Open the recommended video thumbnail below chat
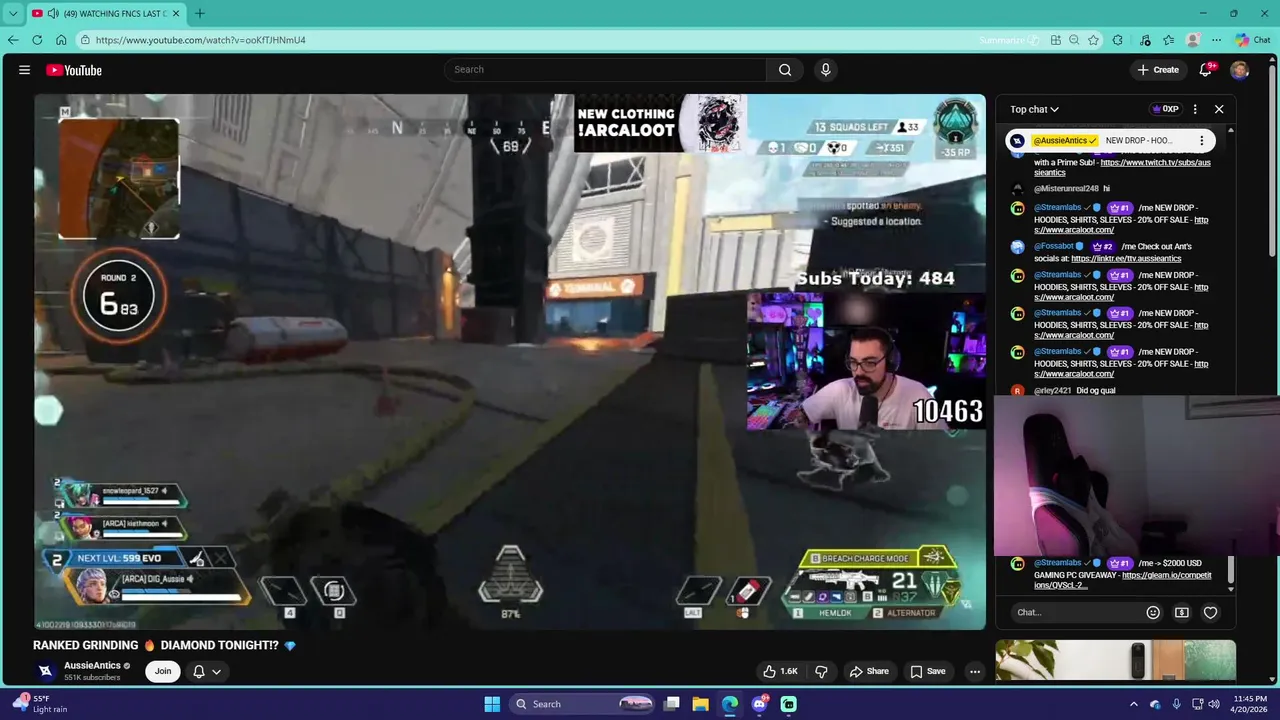Viewport: 1280px width, 720px height. (x=1115, y=660)
